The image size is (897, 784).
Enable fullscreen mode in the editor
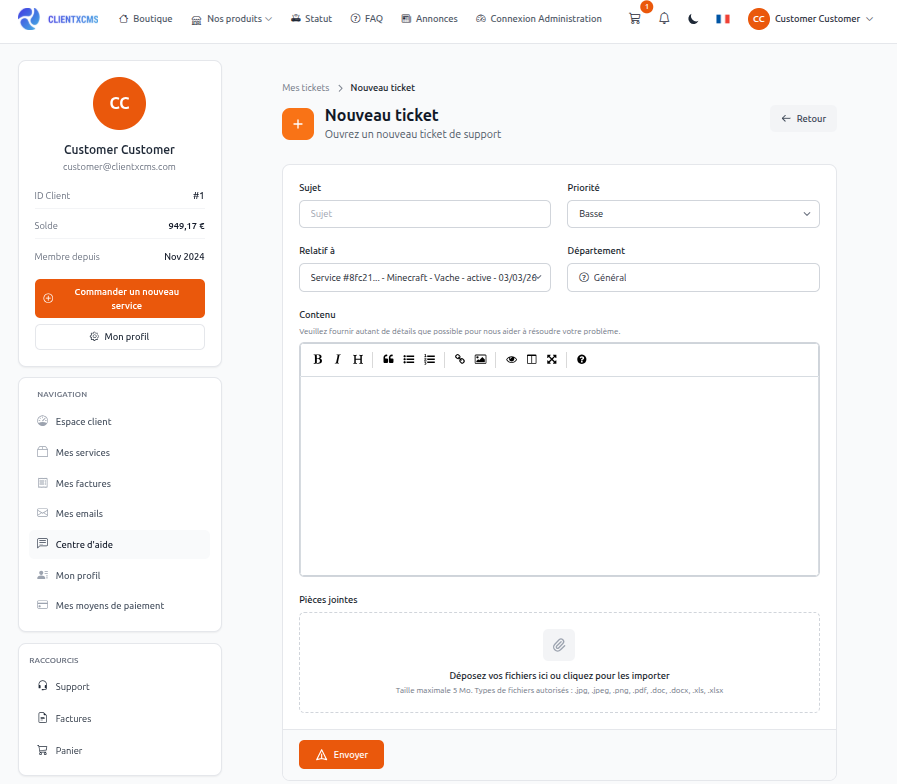552,359
